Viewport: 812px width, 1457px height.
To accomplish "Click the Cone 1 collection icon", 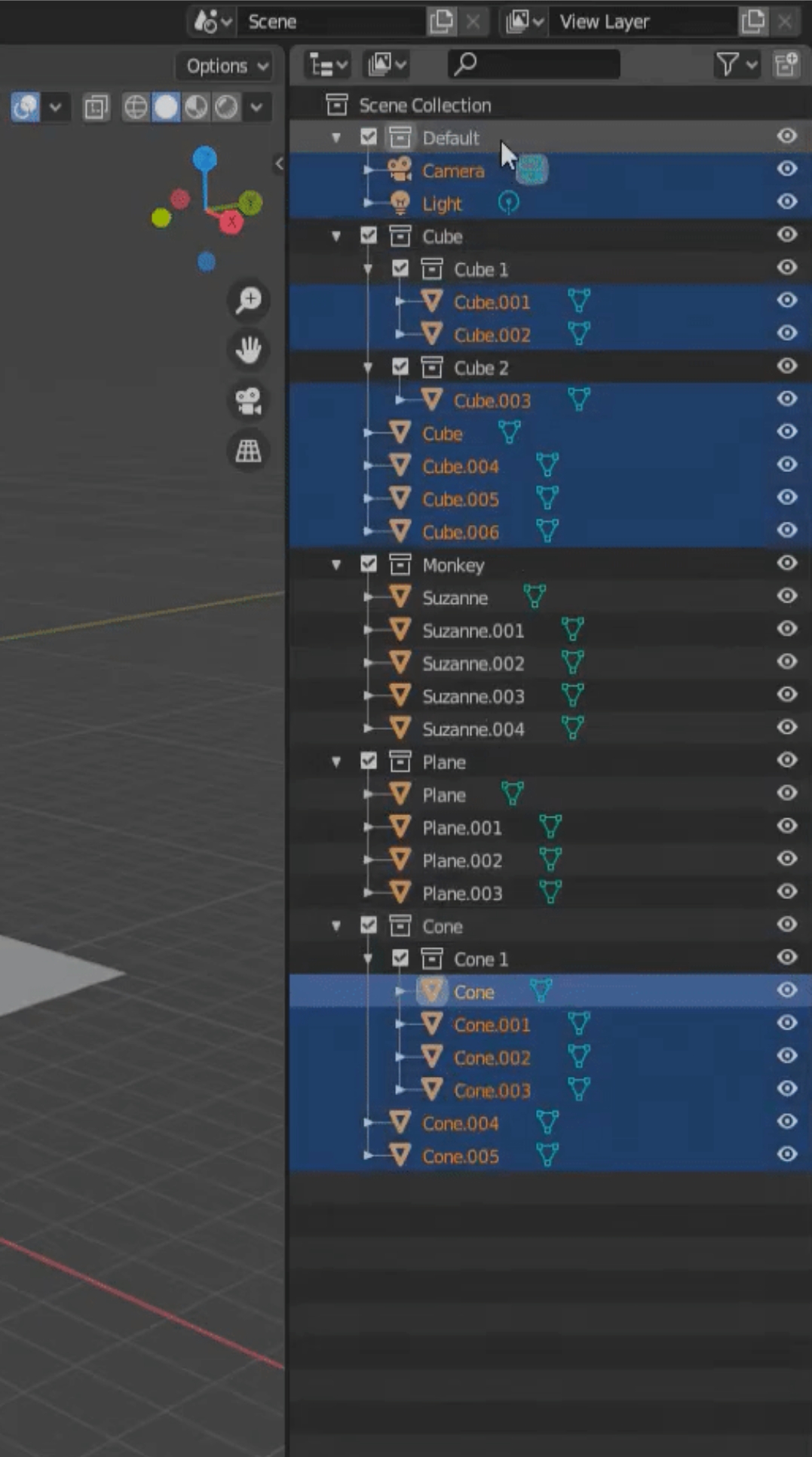I will click(431, 959).
